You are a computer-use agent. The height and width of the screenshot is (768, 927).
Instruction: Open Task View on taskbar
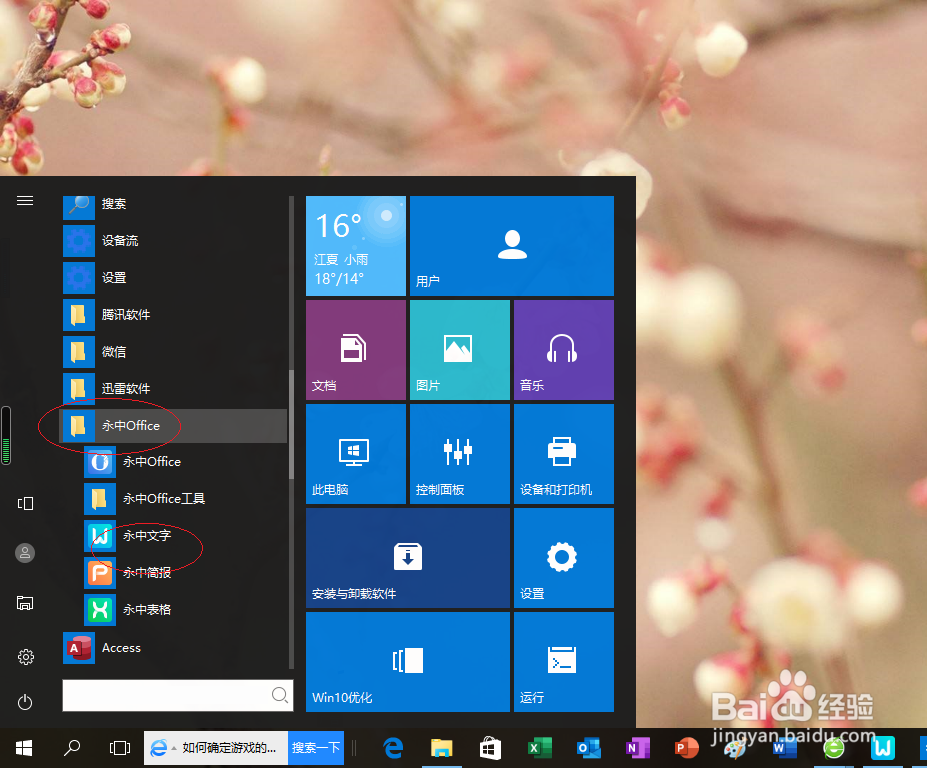[x=120, y=748]
